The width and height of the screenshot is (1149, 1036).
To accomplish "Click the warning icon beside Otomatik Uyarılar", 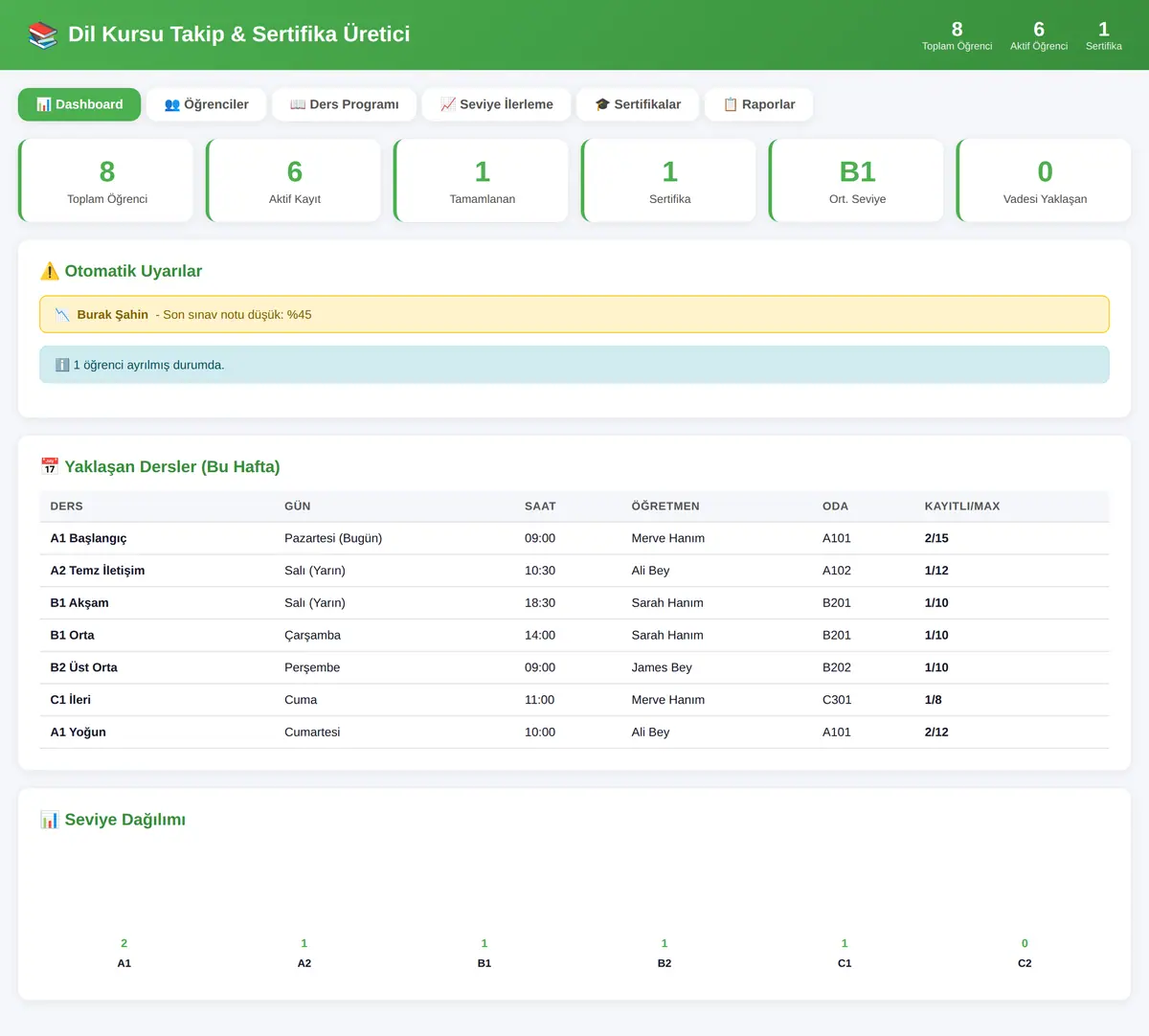I will click(50, 271).
